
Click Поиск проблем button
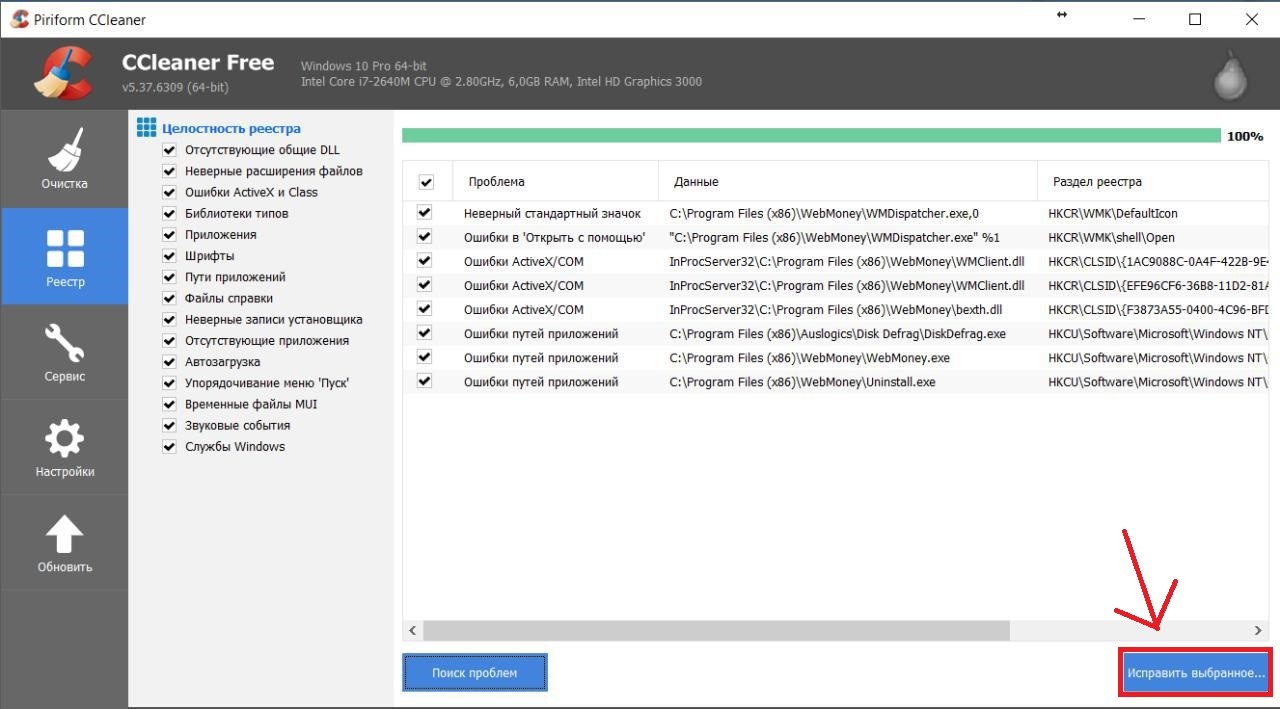pos(475,673)
